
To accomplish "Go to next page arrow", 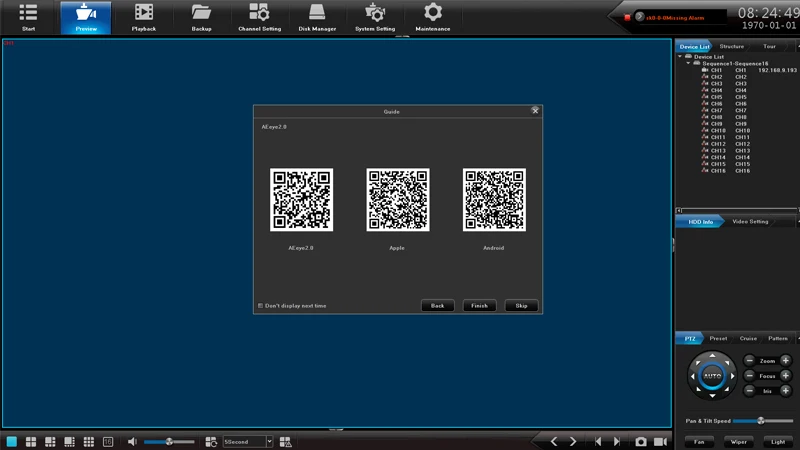I will click(572, 441).
